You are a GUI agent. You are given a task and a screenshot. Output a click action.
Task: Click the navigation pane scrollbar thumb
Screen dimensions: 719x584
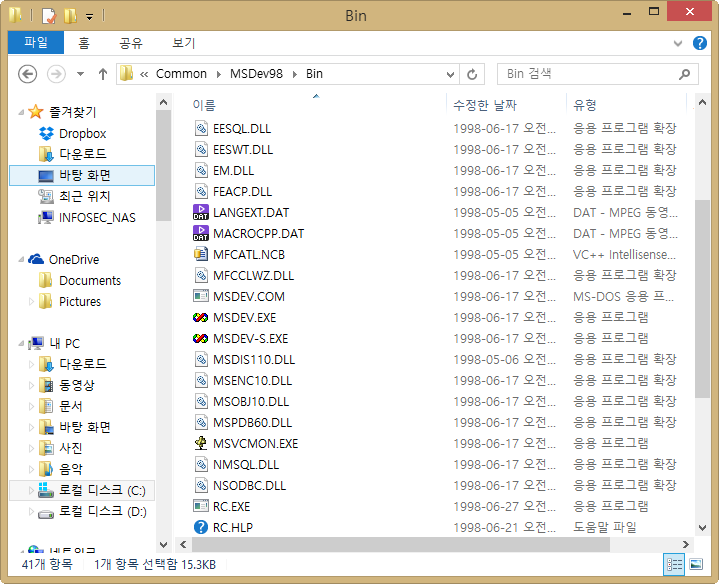[x=163, y=165]
